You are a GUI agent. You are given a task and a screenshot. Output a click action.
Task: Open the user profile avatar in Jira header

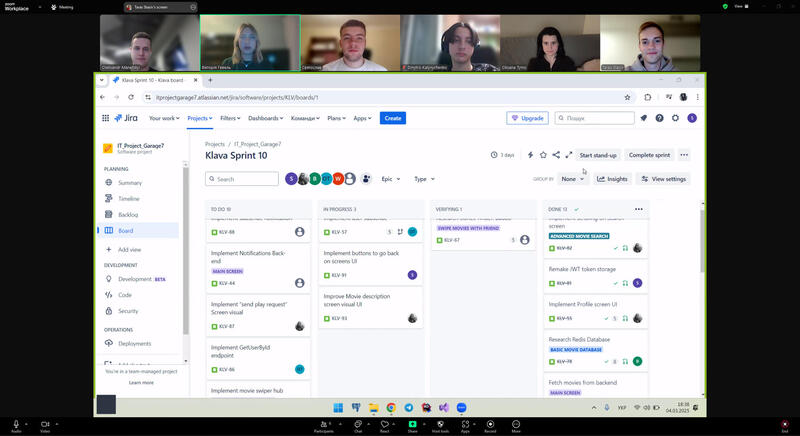tap(692, 118)
